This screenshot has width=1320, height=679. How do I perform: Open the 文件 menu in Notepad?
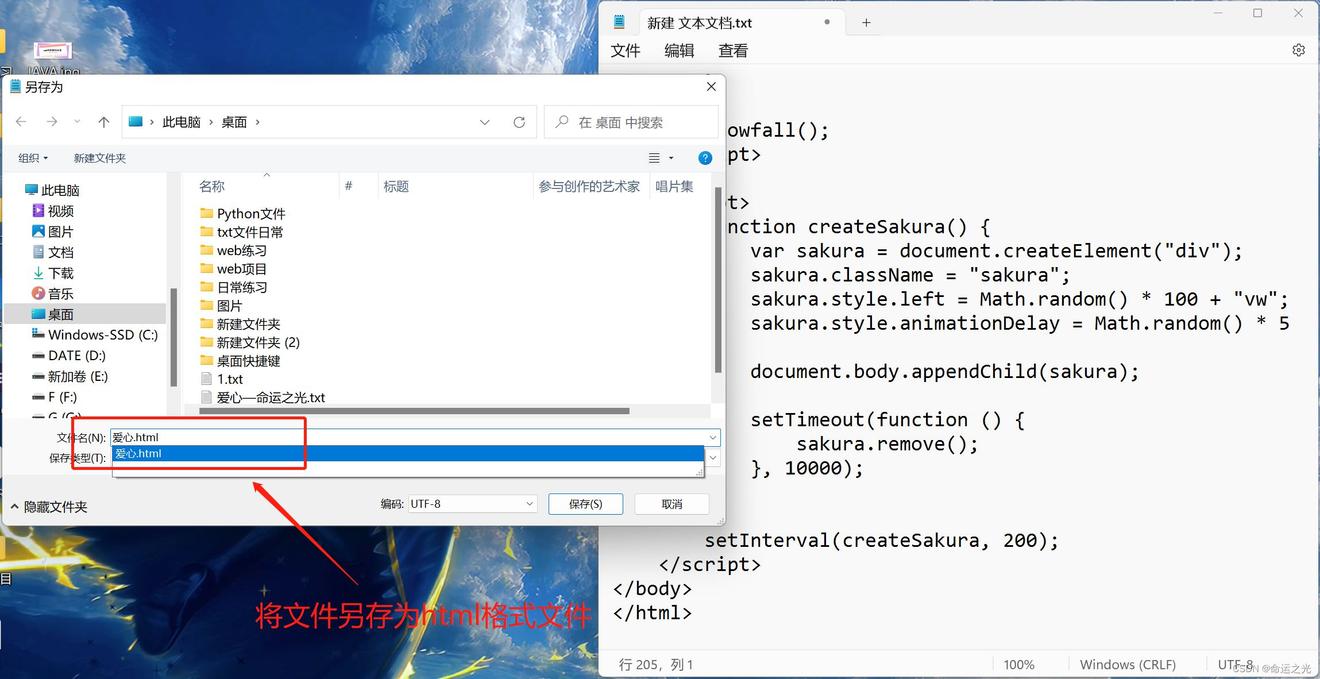pos(625,50)
